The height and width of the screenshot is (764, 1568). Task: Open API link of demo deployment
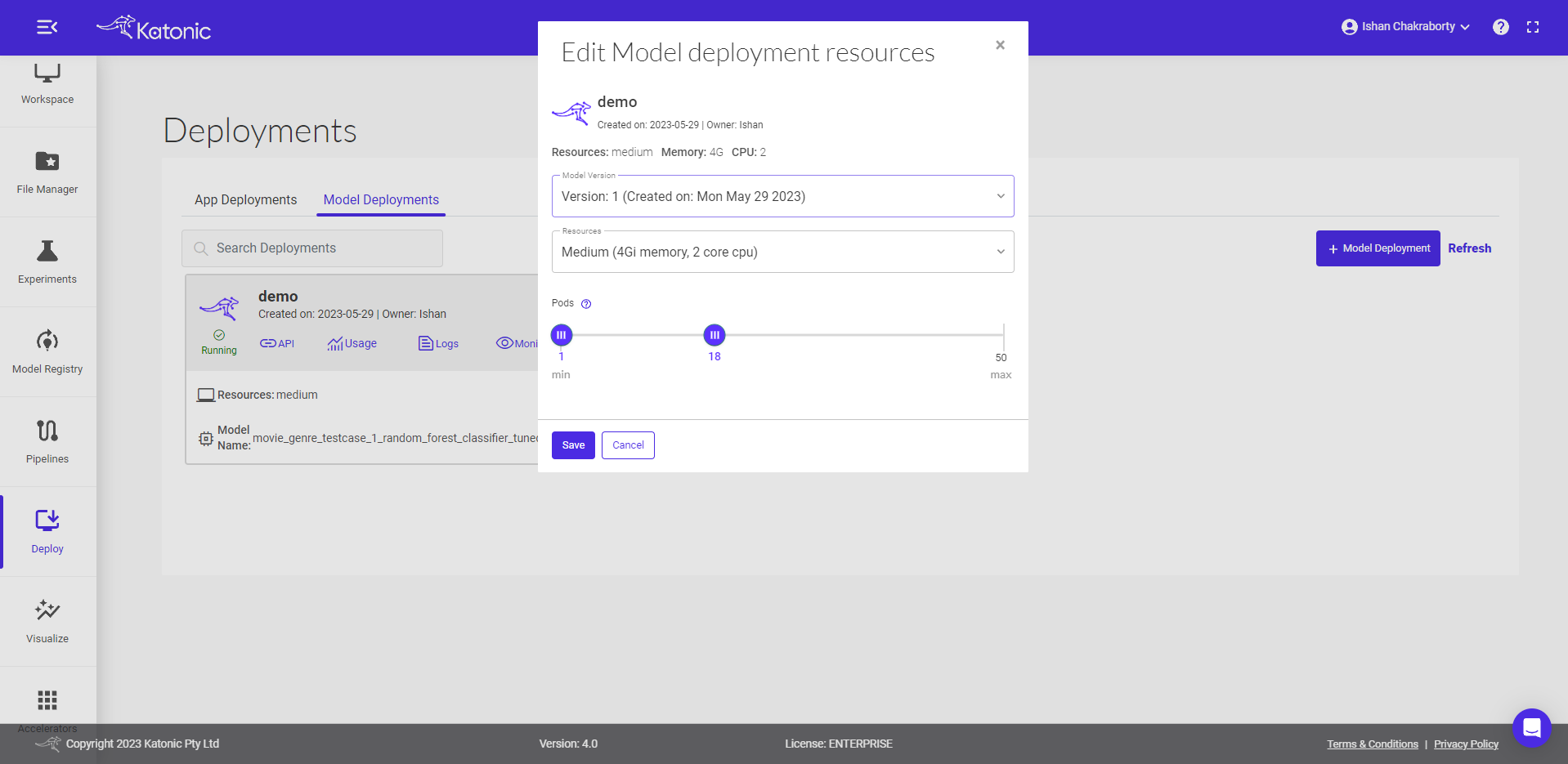tap(277, 343)
